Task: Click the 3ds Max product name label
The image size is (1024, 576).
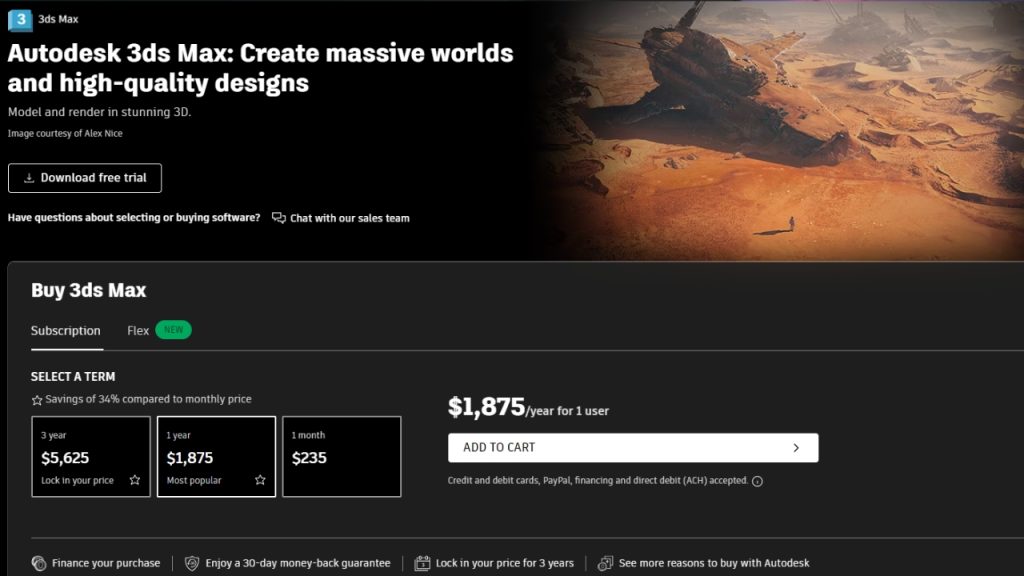Action: pos(58,19)
